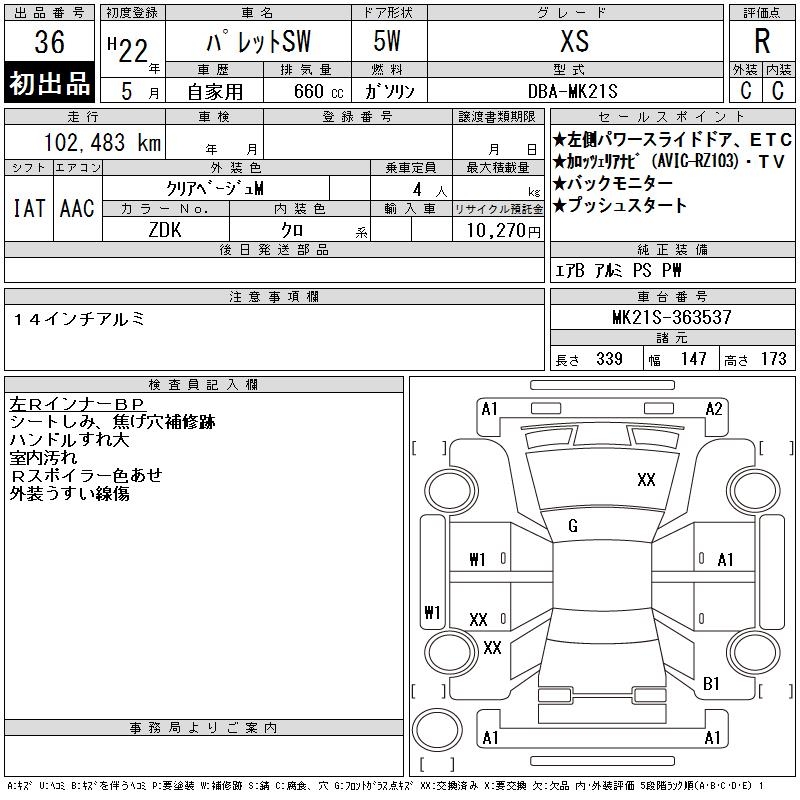Screen dimensions: 800x800
Task: Click the 左側パワースライドドア、ETC sales point
Action: (672, 139)
